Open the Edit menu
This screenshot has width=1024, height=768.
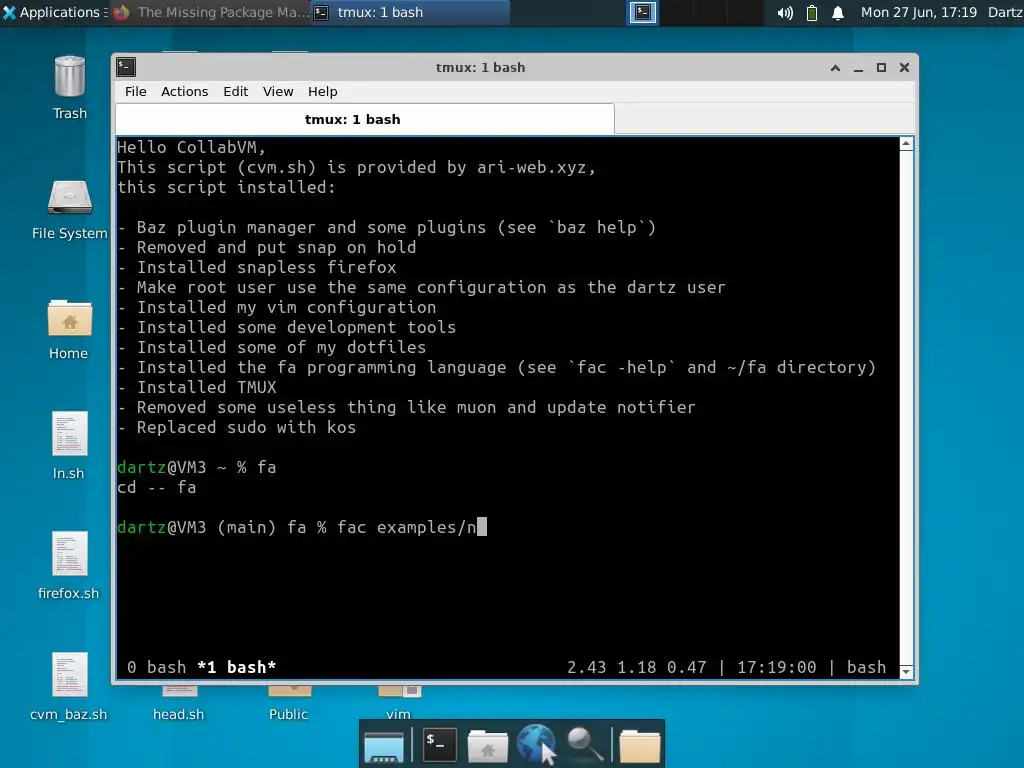pos(236,91)
